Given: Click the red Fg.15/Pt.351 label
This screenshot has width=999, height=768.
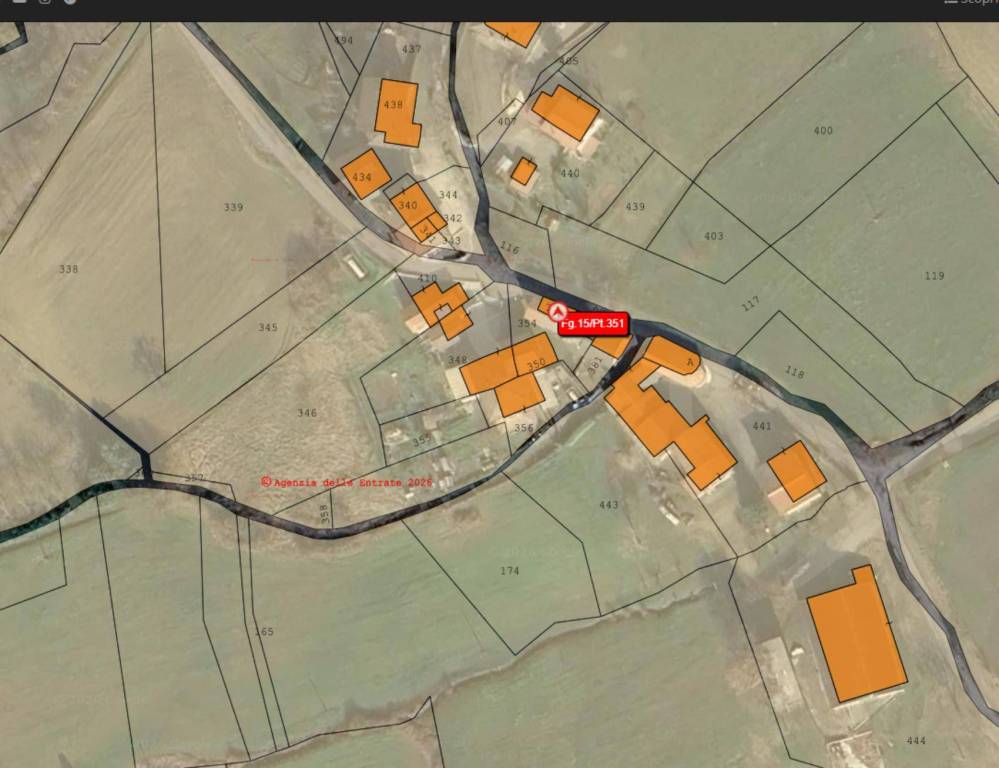Looking at the screenshot, I should [x=594, y=324].
